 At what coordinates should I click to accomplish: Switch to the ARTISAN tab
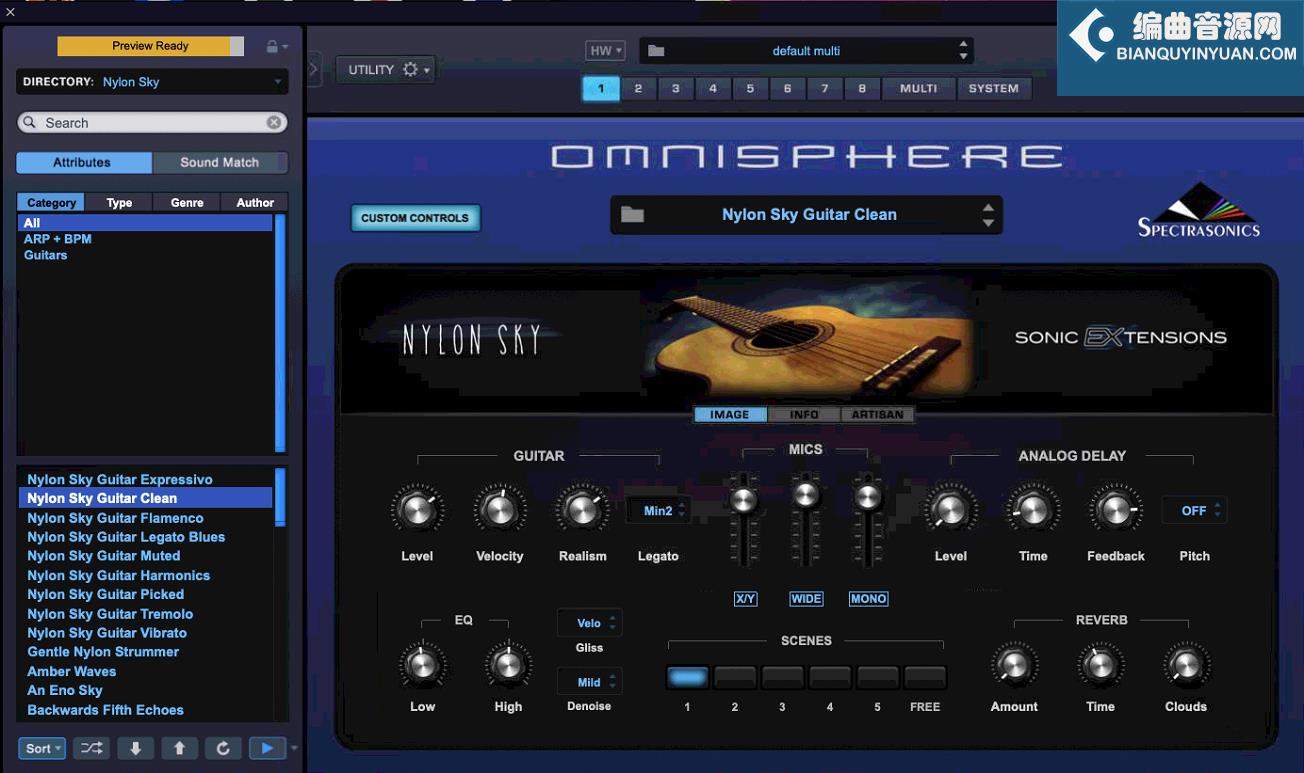pos(877,415)
